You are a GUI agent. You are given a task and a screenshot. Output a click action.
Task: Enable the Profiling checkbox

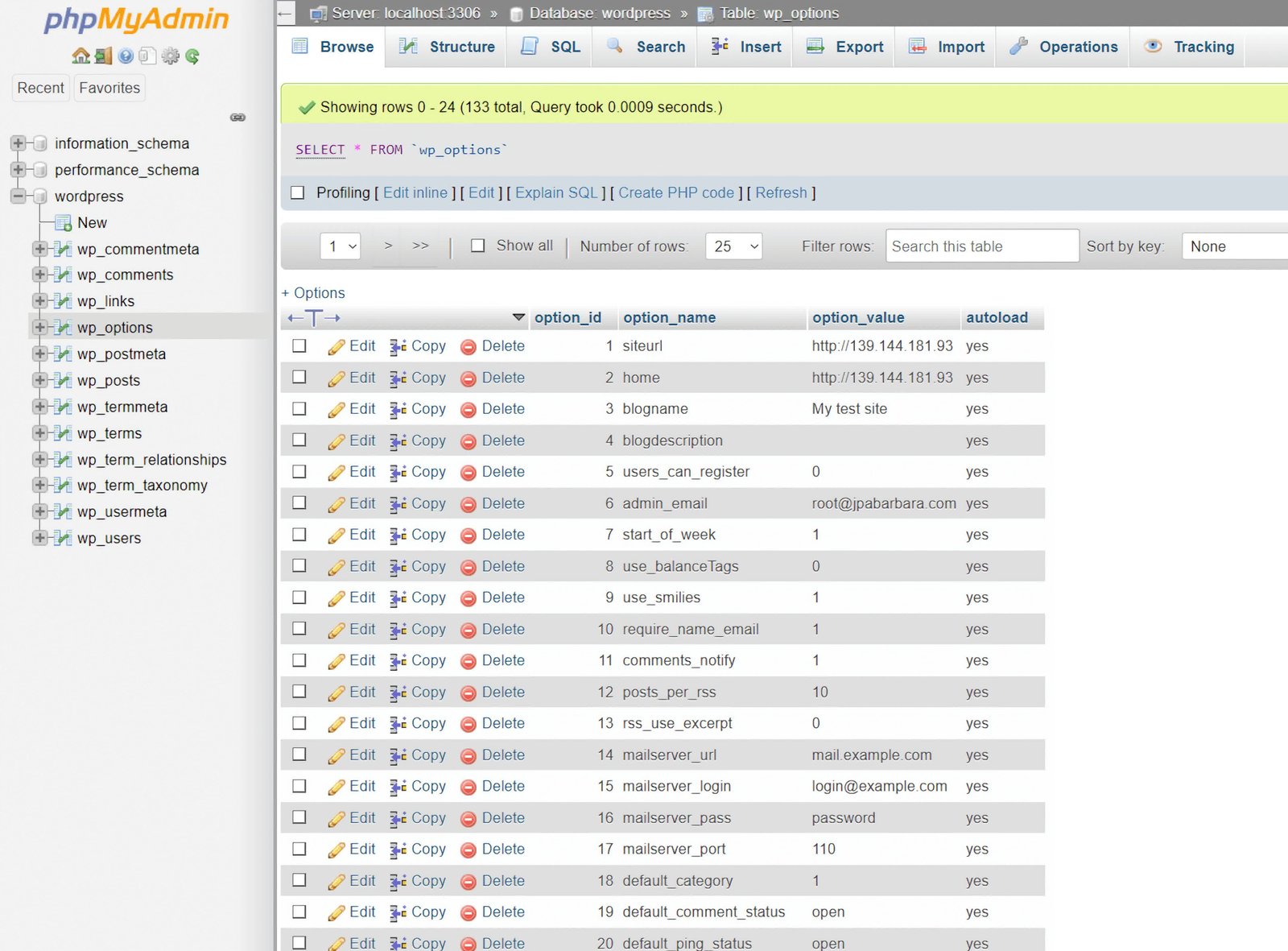[298, 193]
